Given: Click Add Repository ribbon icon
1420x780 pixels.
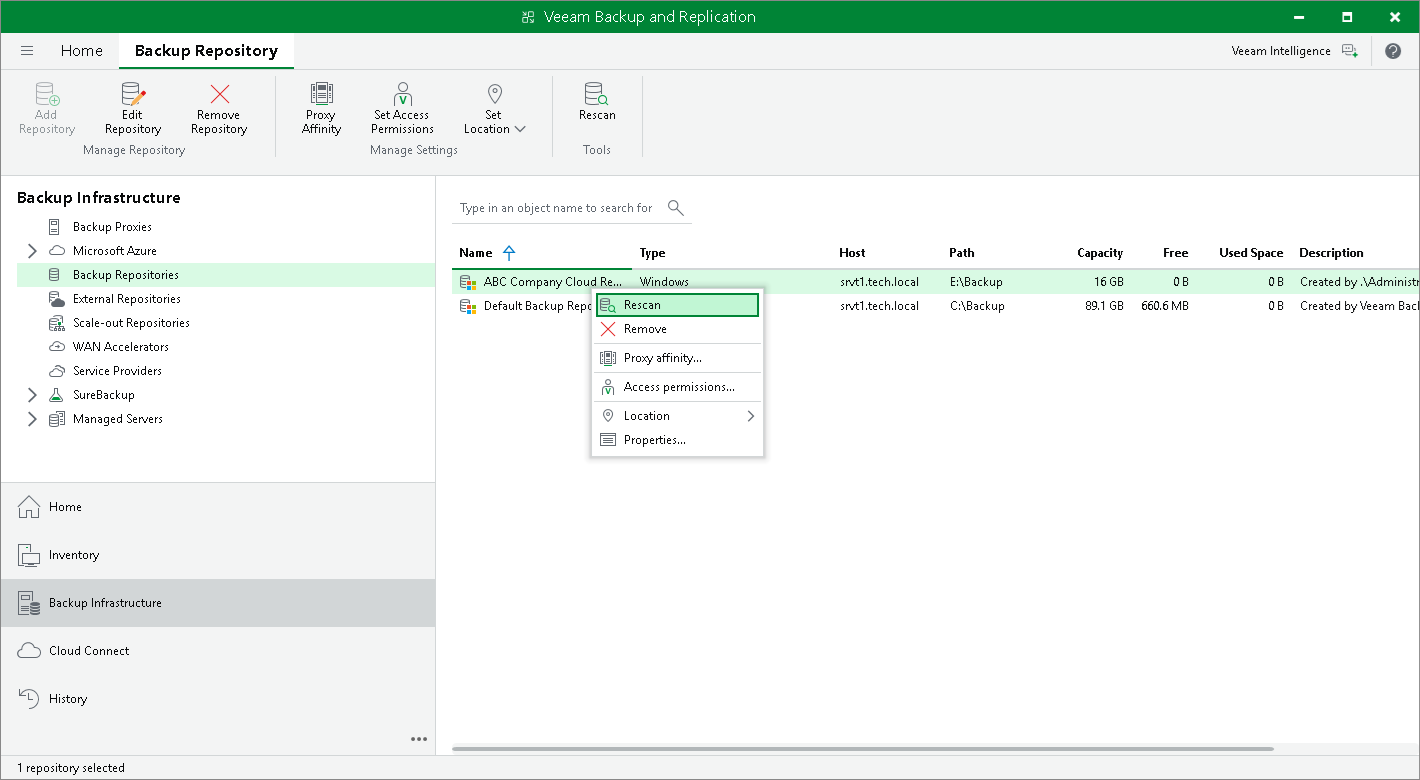Looking at the screenshot, I should (47, 95).
